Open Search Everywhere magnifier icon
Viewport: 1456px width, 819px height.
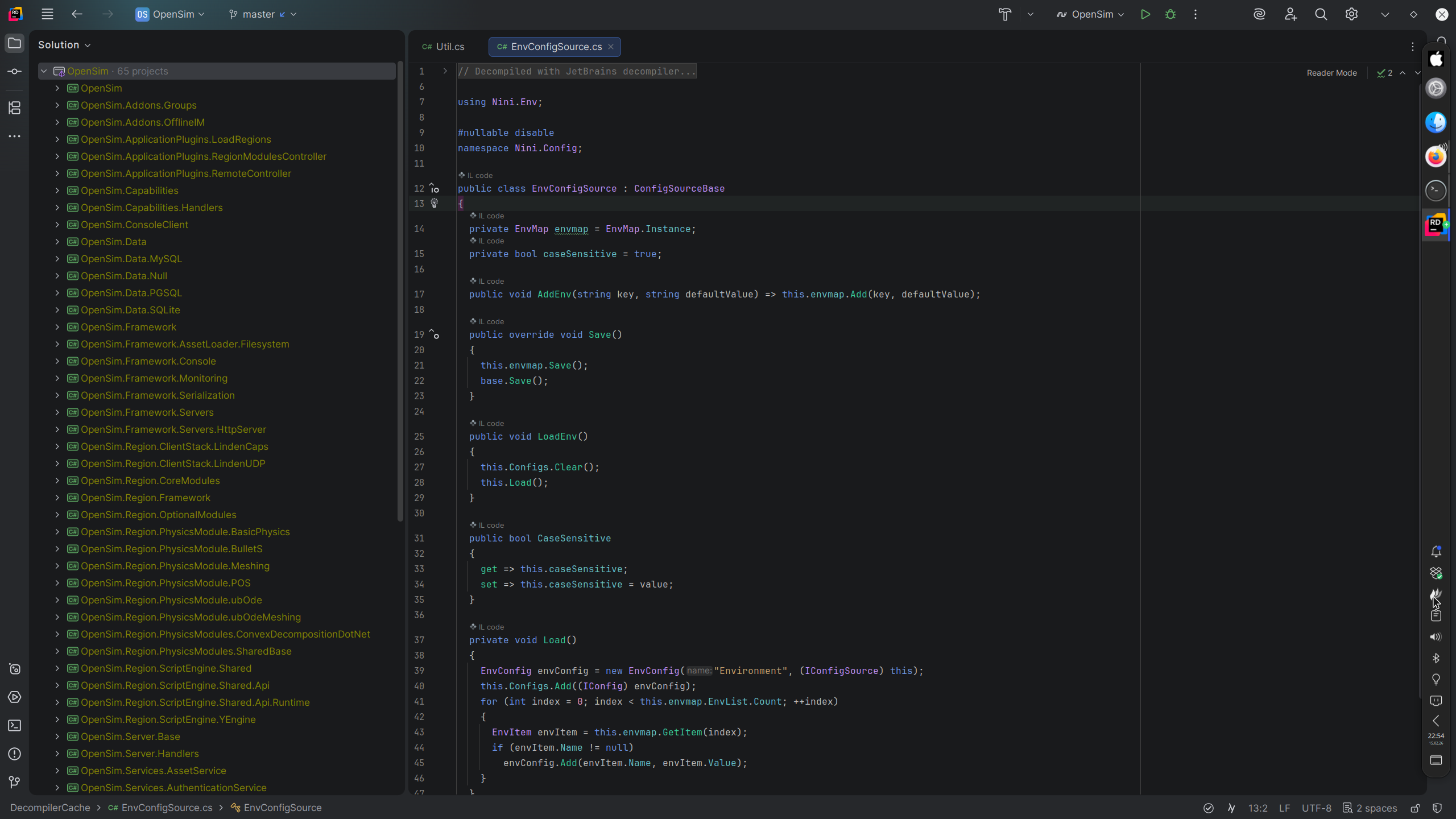[x=1321, y=15]
